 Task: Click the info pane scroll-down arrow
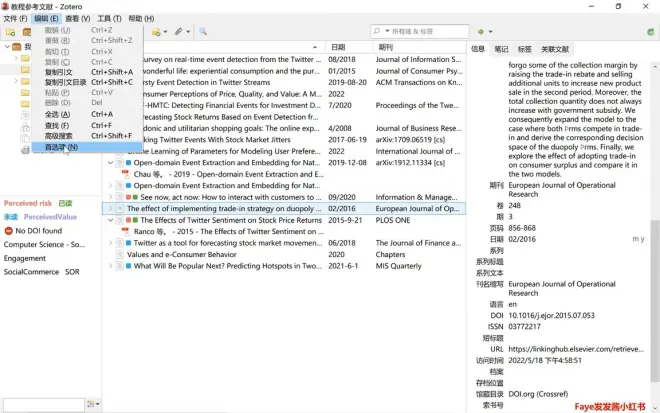tap(655, 408)
